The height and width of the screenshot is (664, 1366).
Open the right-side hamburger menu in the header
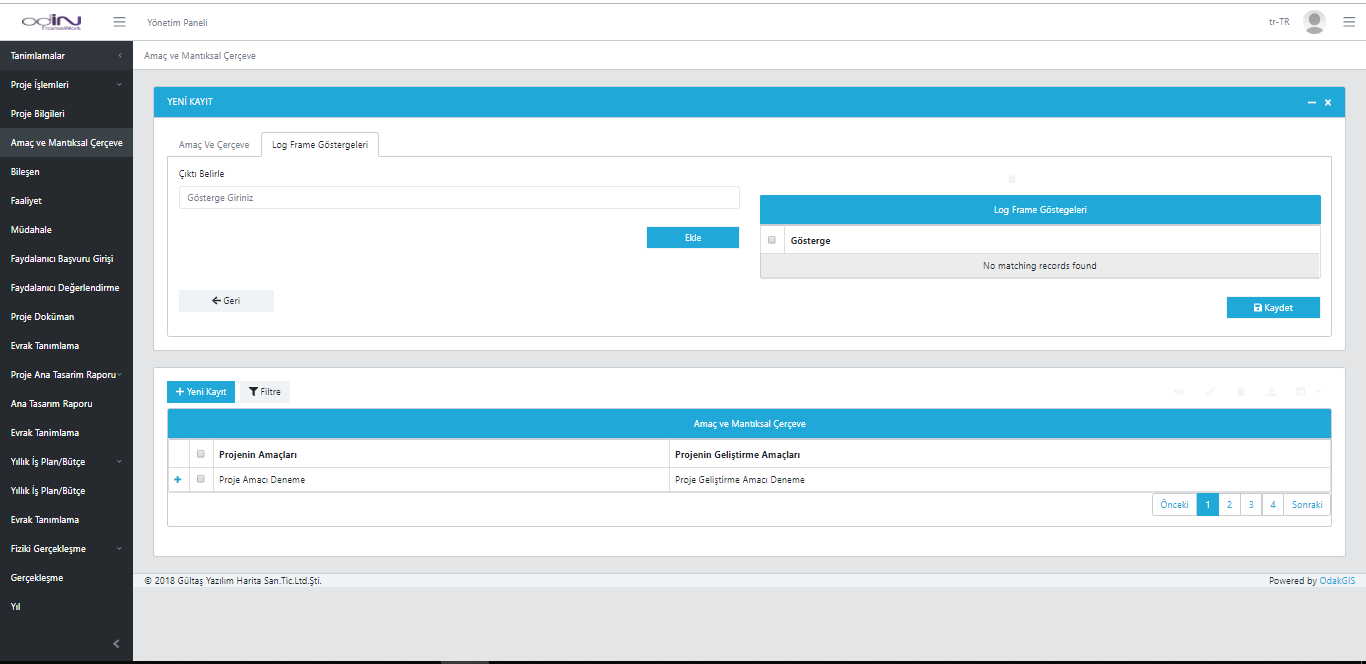[1348, 22]
